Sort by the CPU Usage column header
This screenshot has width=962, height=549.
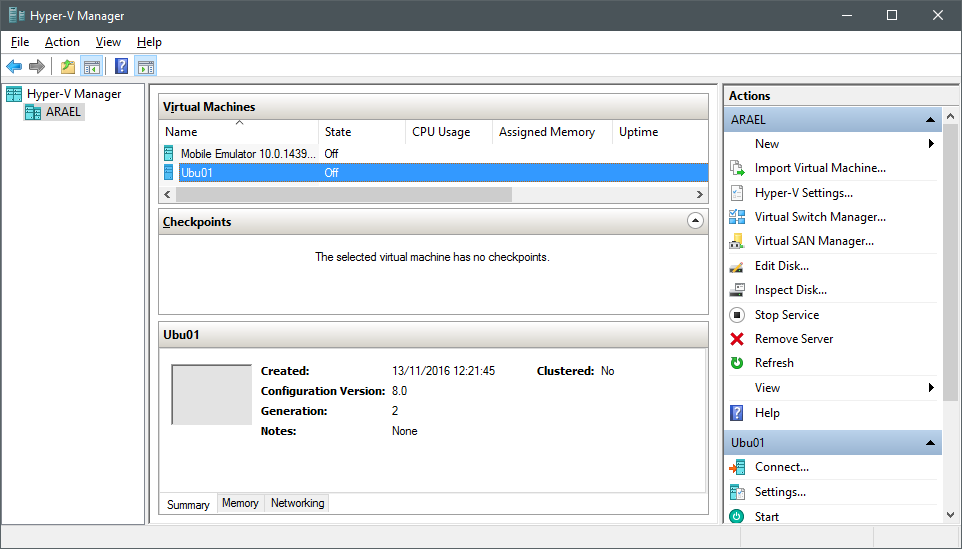(449, 132)
